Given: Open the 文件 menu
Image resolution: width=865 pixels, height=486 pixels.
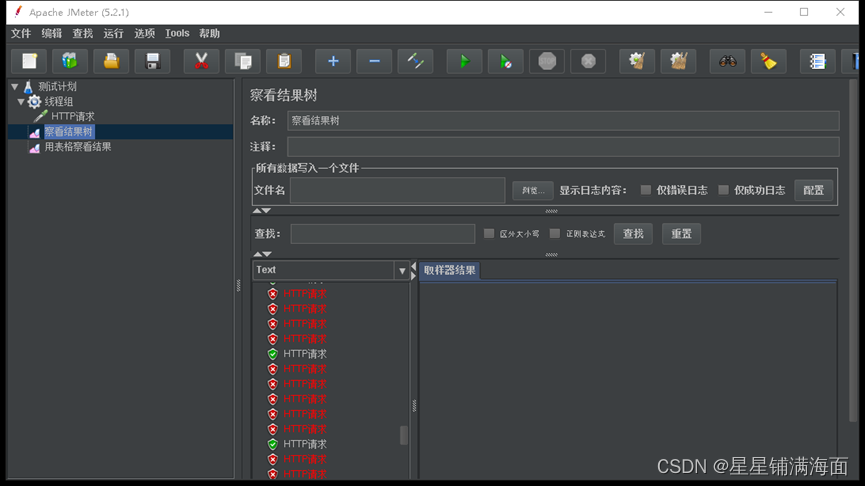Looking at the screenshot, I should (21, 34).
